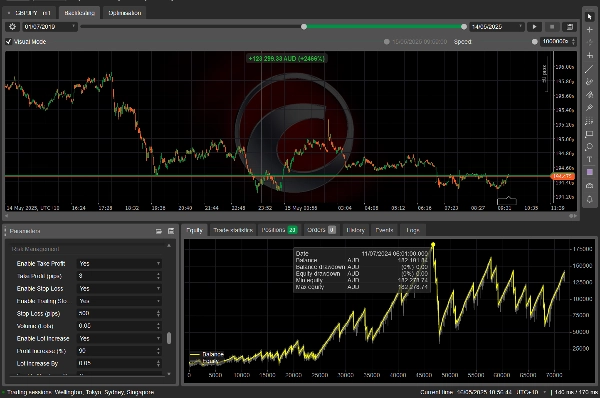Click the Equity legend entry below Balance
Image resolution: width=600 pixels, height=398 pixels.
[x=205, y=361]
